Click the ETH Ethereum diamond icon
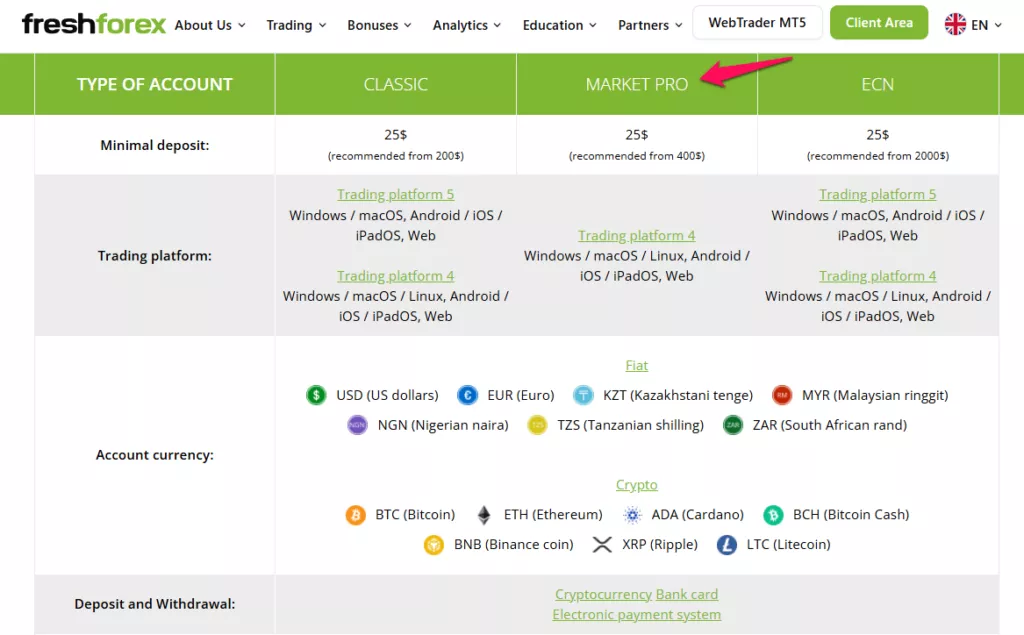This screenshot has height=635, width=1024. (x=484, y=515)
